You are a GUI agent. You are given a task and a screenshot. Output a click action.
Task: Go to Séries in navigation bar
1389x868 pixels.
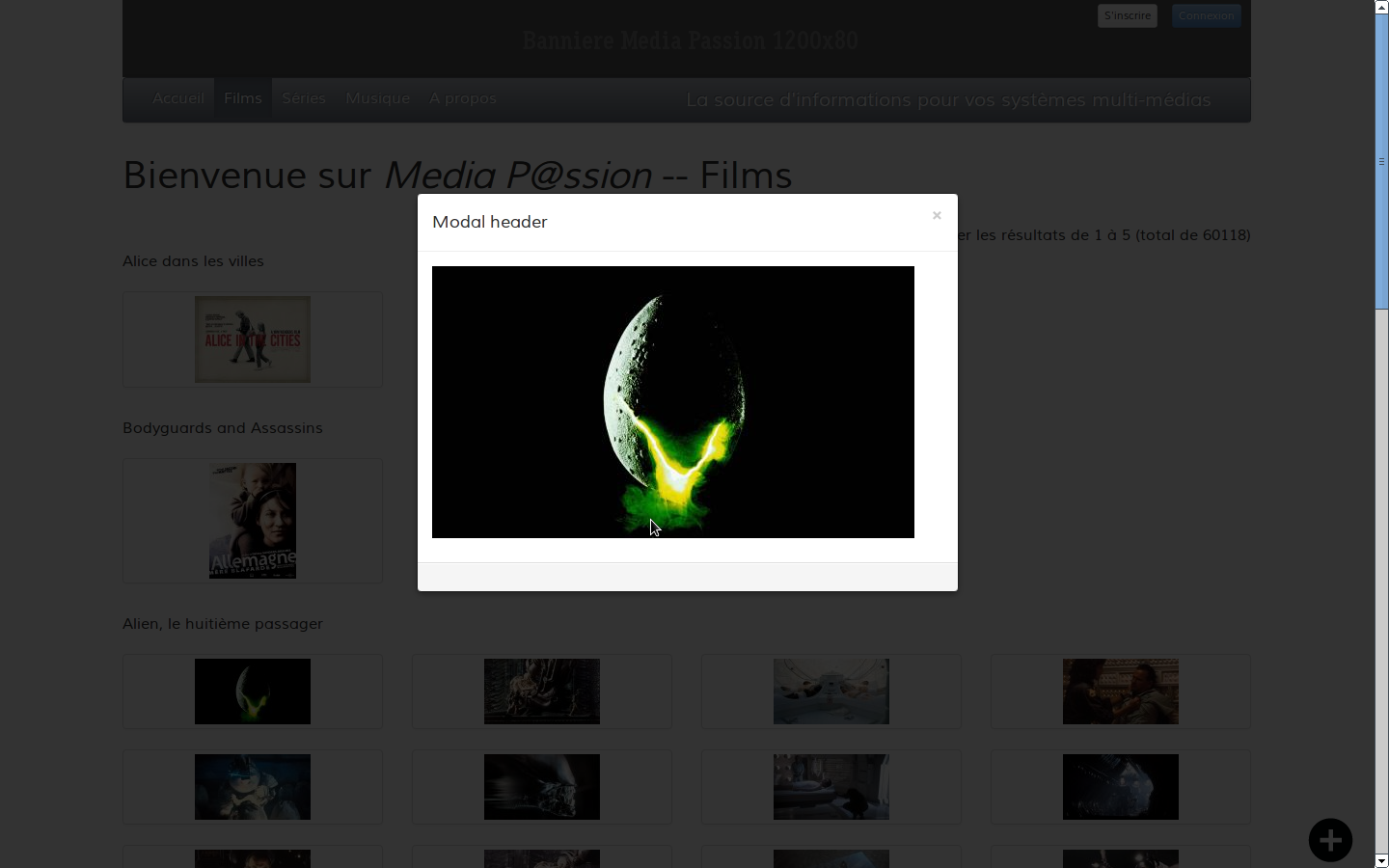click(304, 98)
